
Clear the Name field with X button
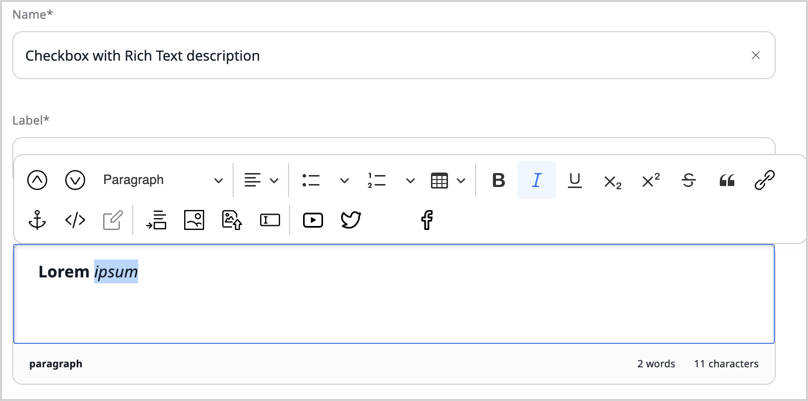756,56
